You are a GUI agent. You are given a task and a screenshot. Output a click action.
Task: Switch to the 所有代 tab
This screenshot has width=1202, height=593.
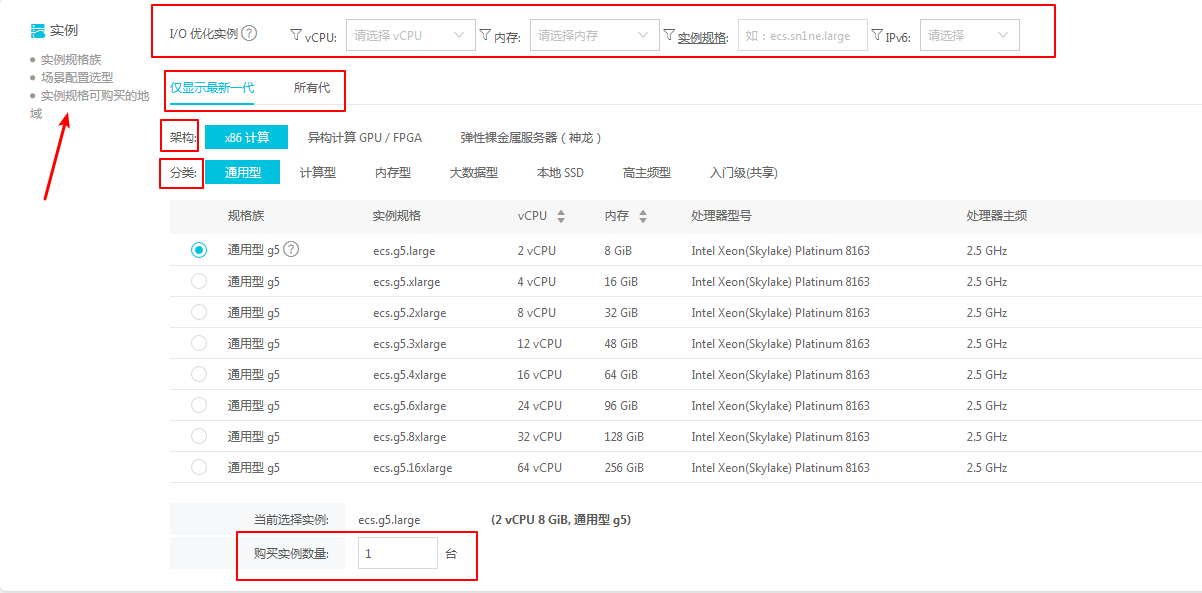pos(311,88)
